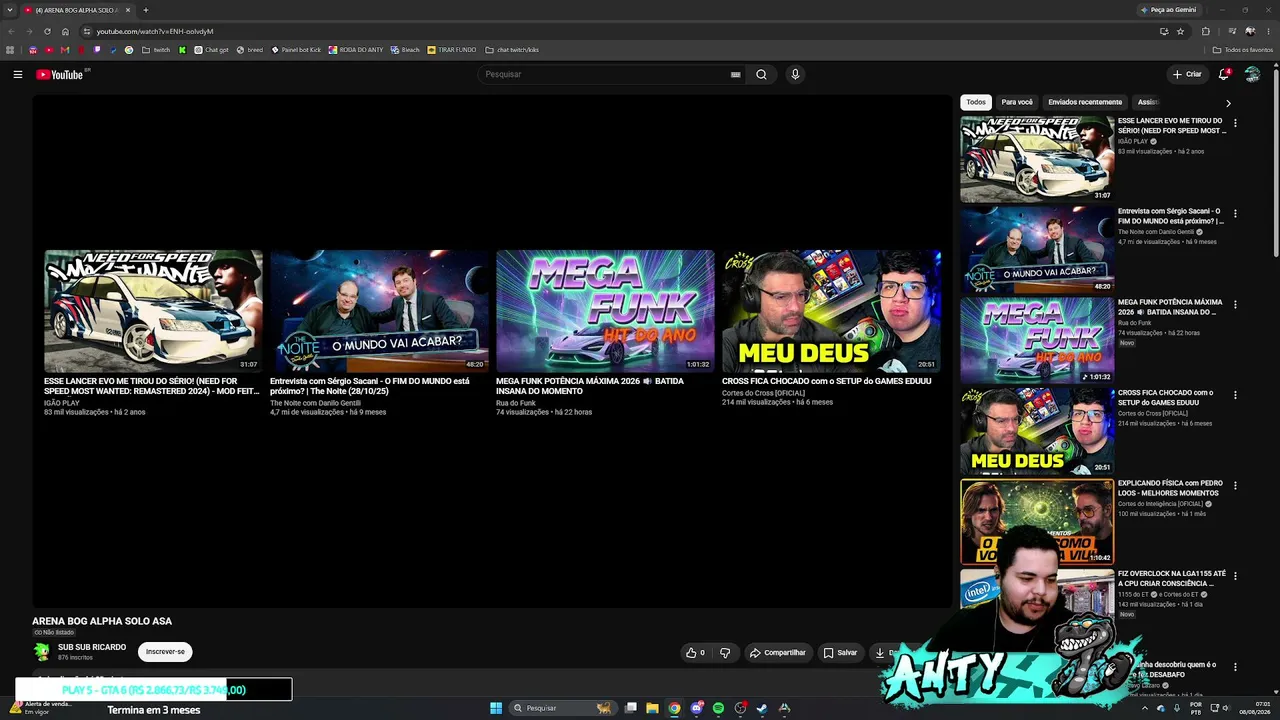
Task: Click the Inscrever-se subscribe button
Action: coord(165,652)
